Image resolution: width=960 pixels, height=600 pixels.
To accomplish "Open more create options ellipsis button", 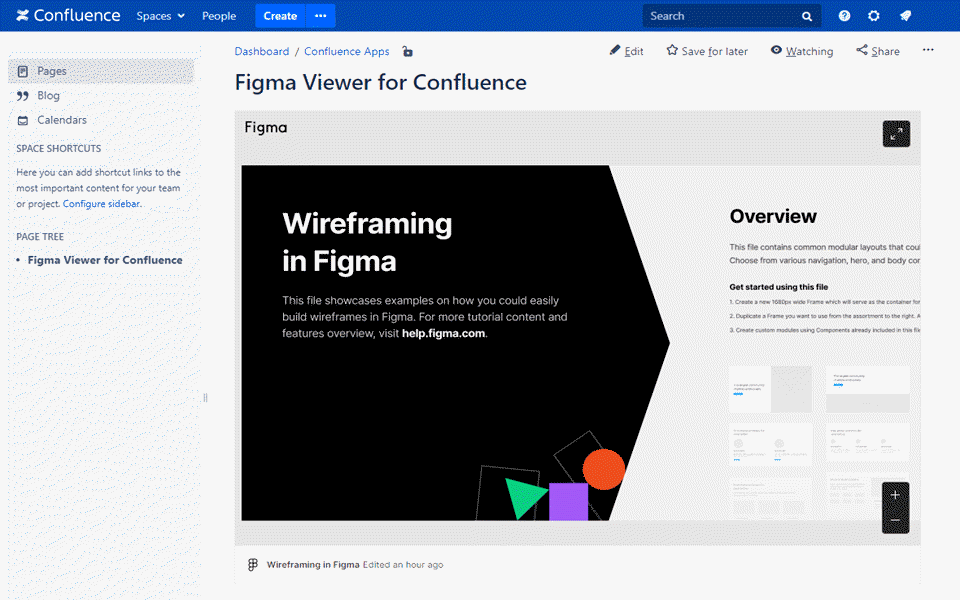I will coord(321,16).
